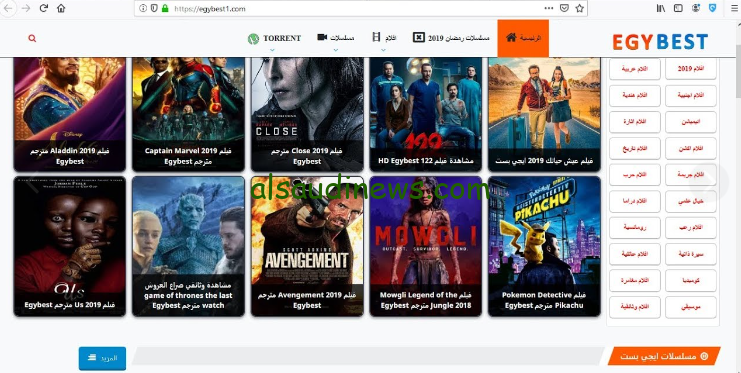Viewport: 741px width, 373px height.
Task: Click the EGYBEST logo
Action: click(x=660, y=42)
